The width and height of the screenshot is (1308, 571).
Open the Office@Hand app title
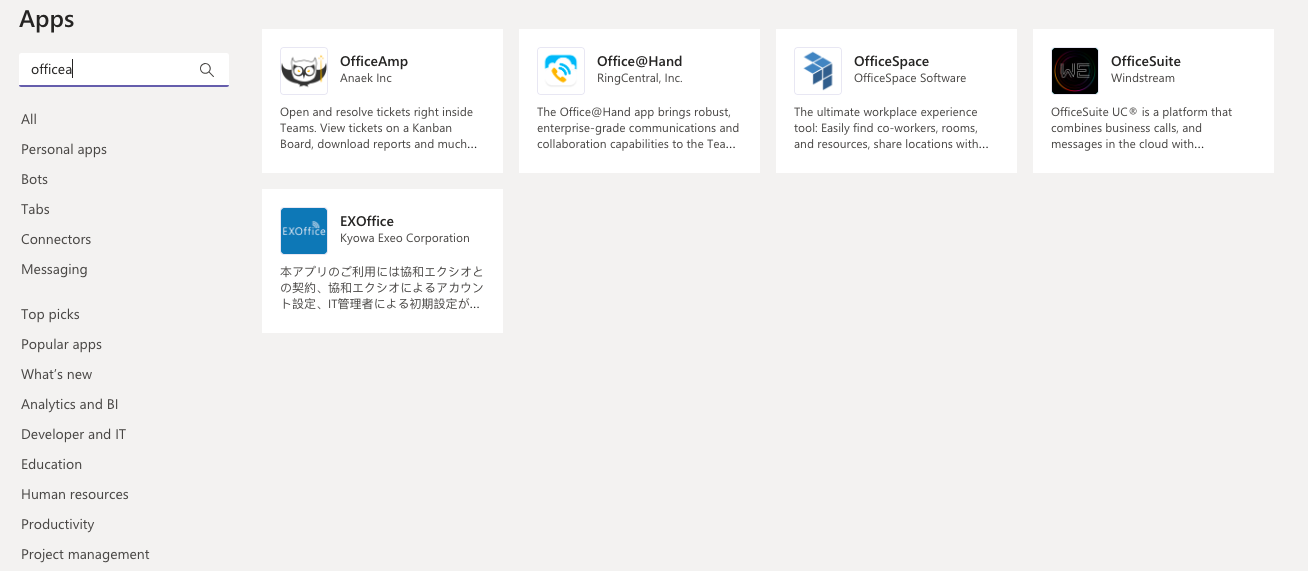(x=640, y=61)
